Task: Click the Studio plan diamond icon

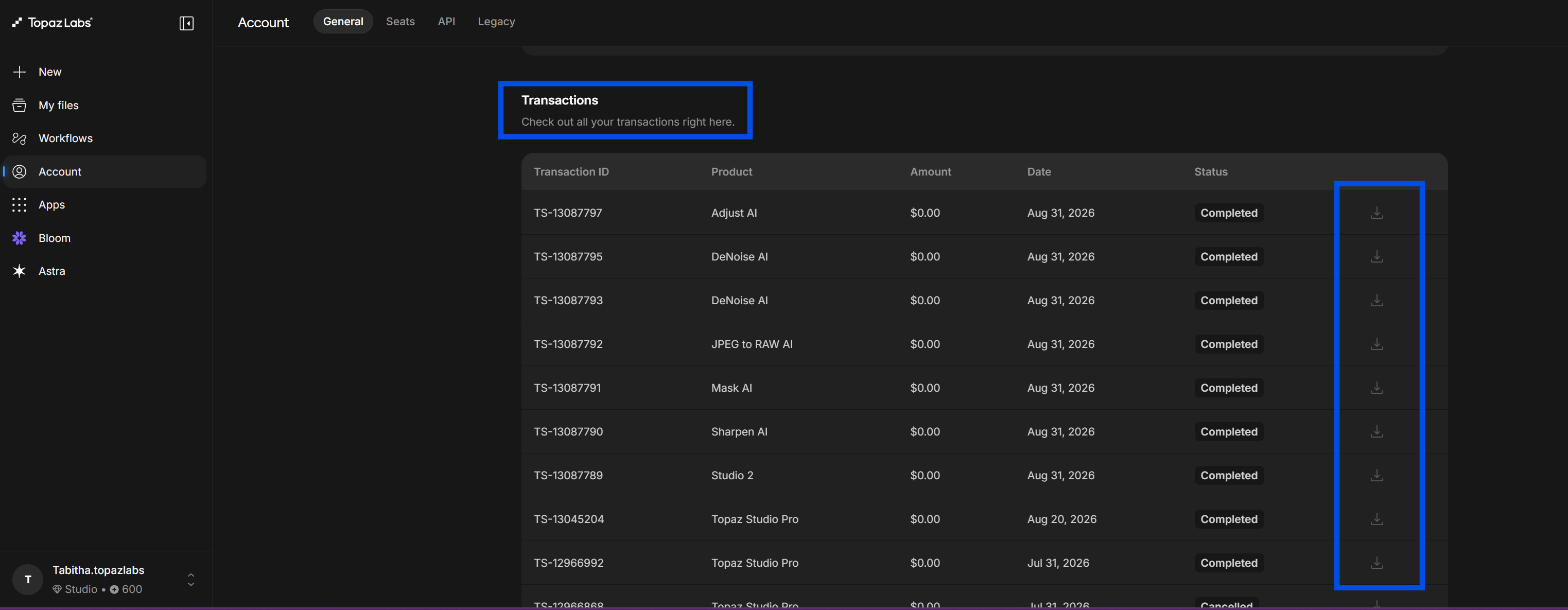Action: coord(57,590)
